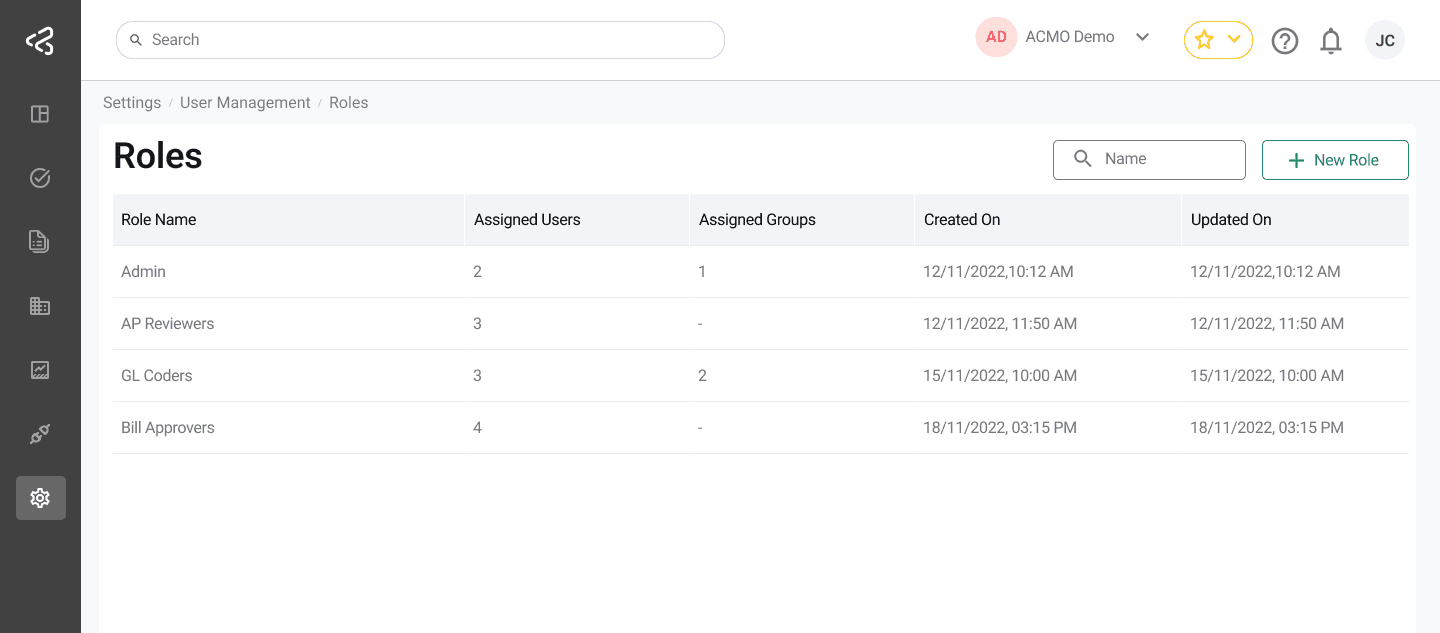1440x633 pixels.
Task: Open the Dashboard panel from the sidebar
Action: point(40,114)
